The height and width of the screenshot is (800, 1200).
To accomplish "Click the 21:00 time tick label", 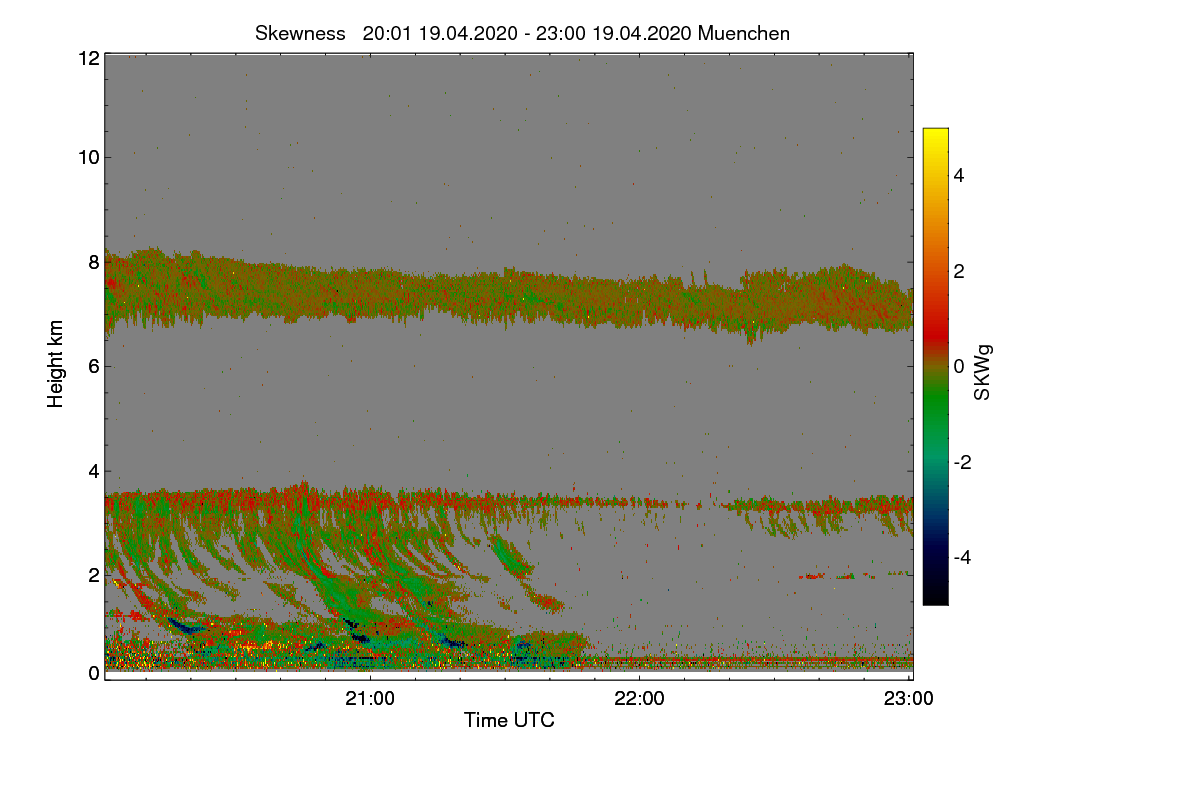I will pyautogui.click(x=371, y=698).
